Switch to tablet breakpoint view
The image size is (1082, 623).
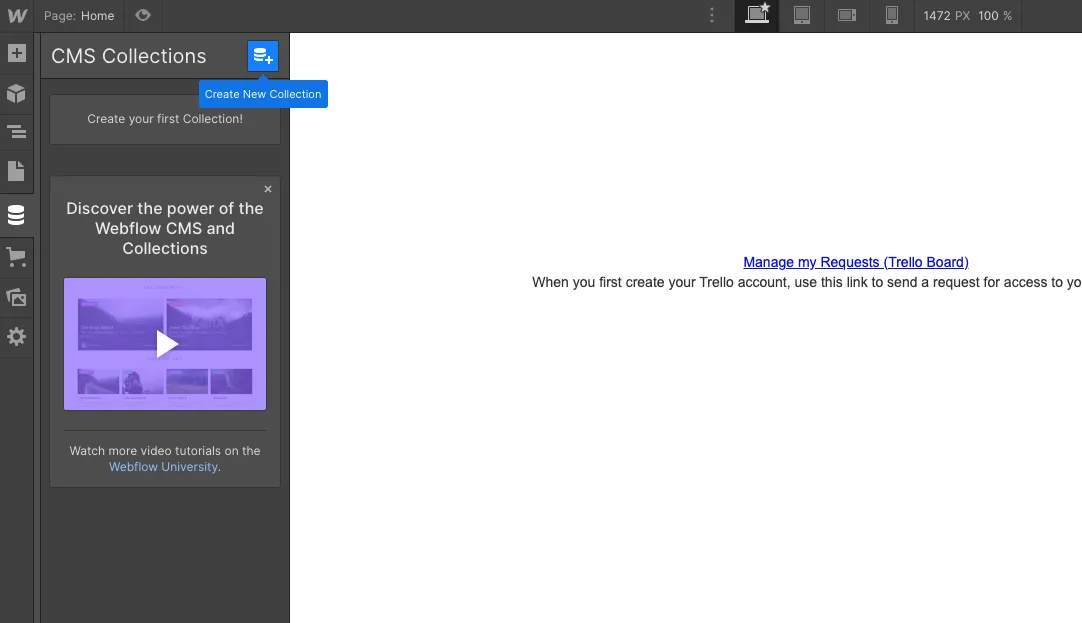[802, 15]
